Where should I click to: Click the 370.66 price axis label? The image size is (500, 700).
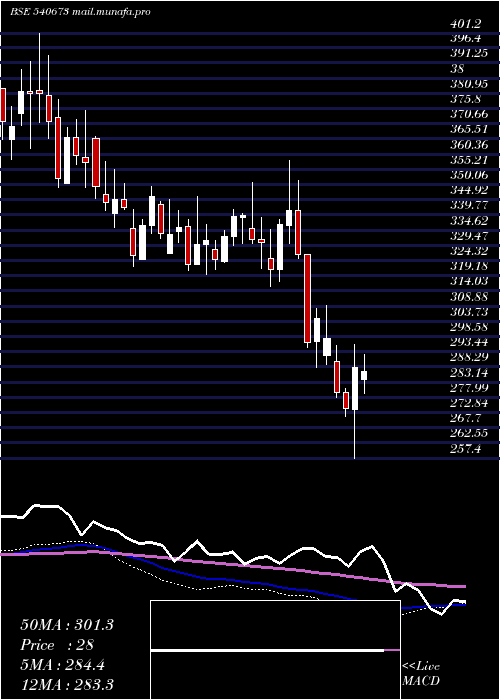click(x=469, y=114)
